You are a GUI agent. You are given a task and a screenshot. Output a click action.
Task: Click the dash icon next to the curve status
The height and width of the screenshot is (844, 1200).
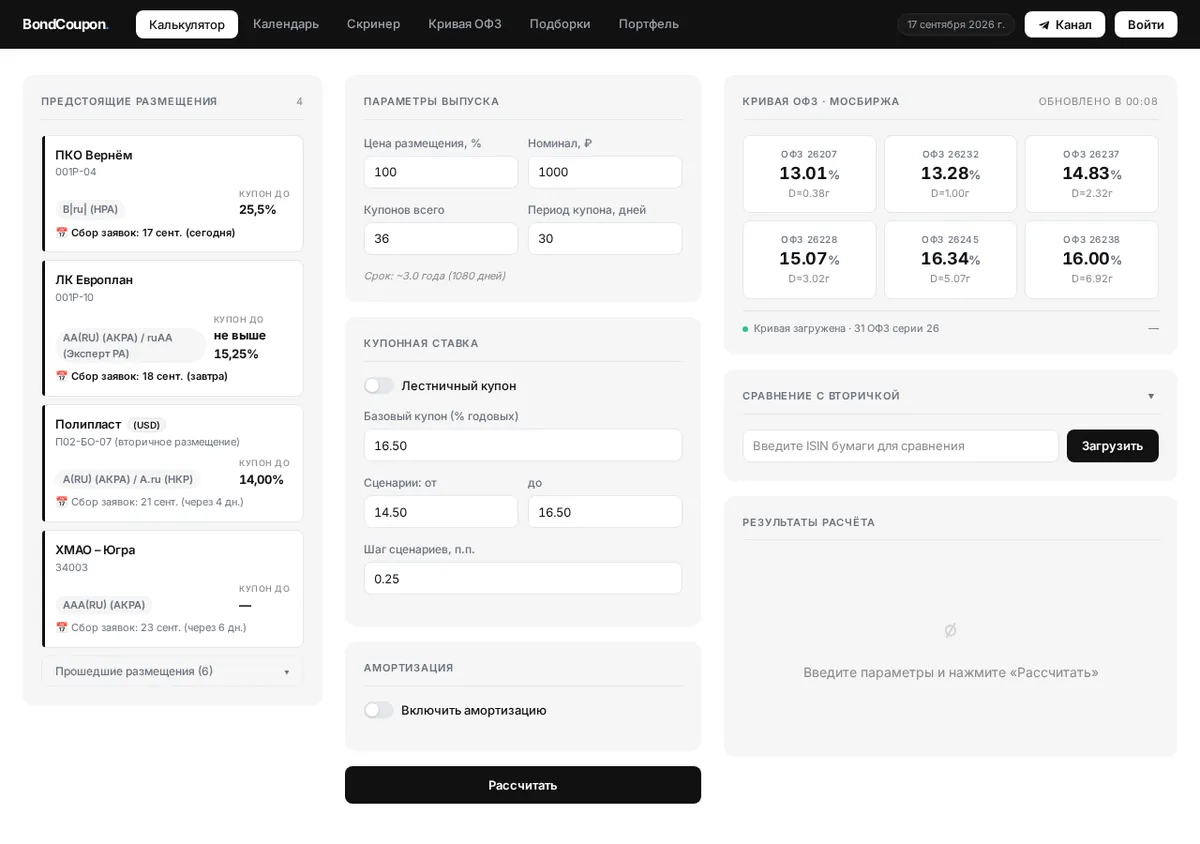[1153, 328]
